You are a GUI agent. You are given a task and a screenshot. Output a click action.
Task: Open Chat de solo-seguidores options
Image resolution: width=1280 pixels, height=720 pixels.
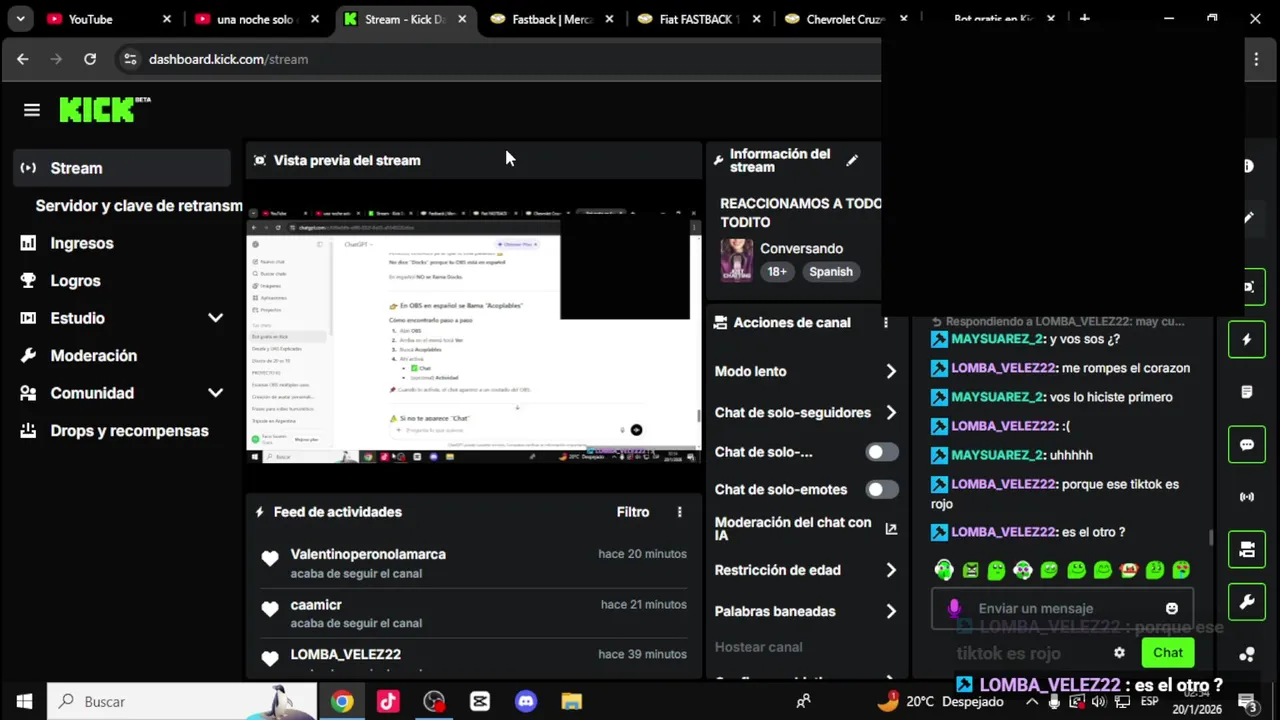pos(806,412)
